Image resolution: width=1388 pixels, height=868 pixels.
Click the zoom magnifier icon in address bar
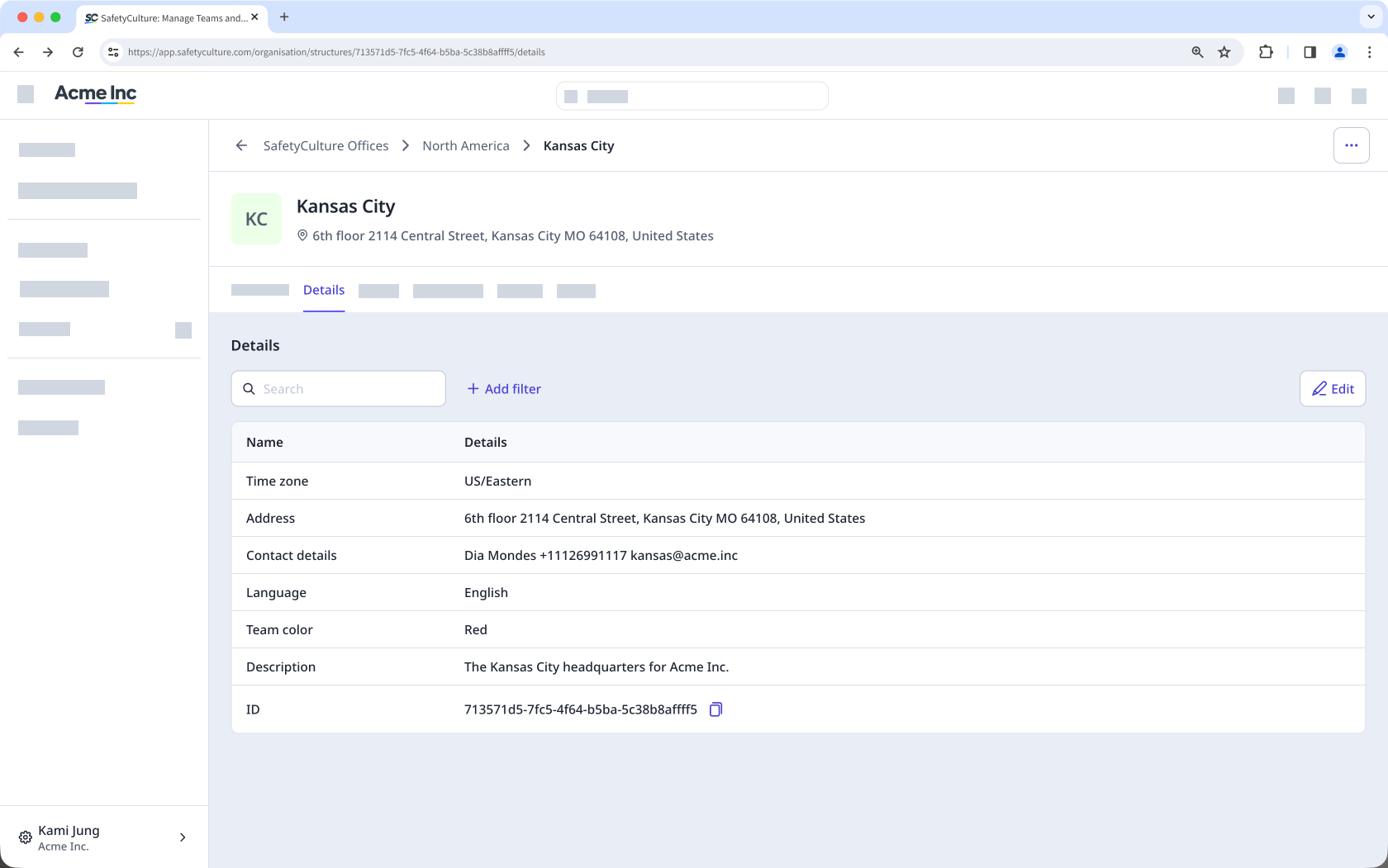point(1197,52)
